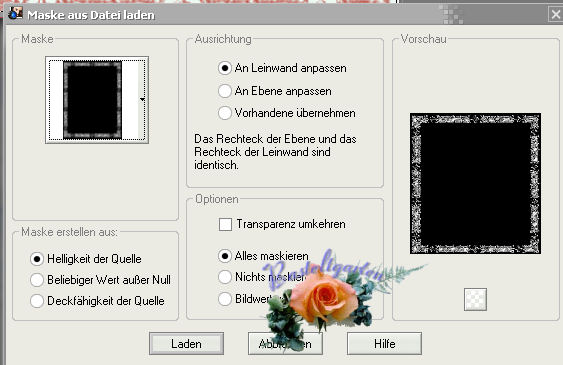563x365 pixels.
Task: Close the Maske aus Datei laden dialog
Action: tap(555, 15)
